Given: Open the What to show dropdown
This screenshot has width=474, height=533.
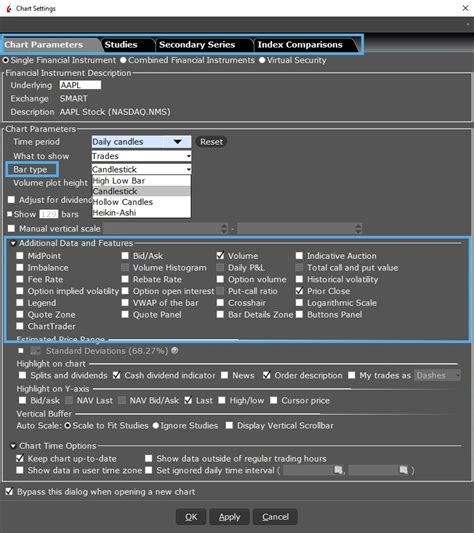Looking at the screenshot, I should tap(141, 156).
